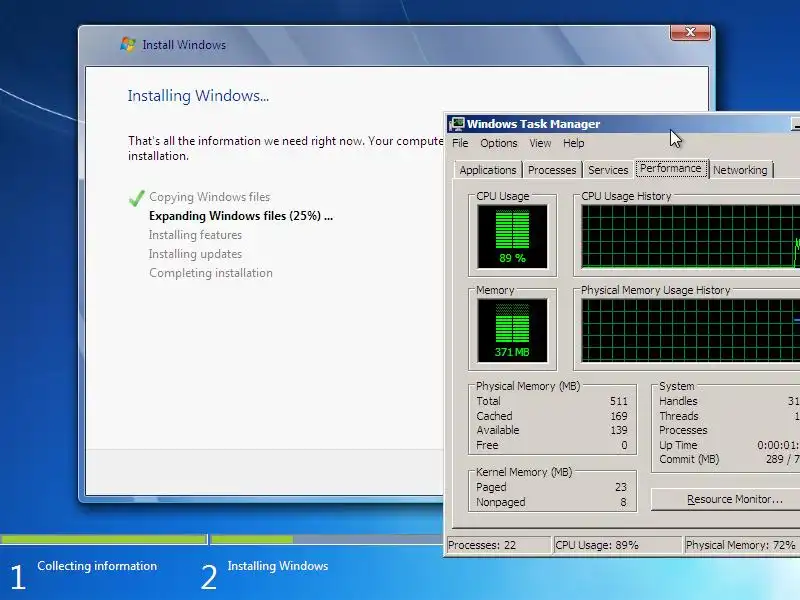This screenshot has width=800, height=600.
Task: Click the 'Install Windows' title text
Action: click(x=184, y=45)
